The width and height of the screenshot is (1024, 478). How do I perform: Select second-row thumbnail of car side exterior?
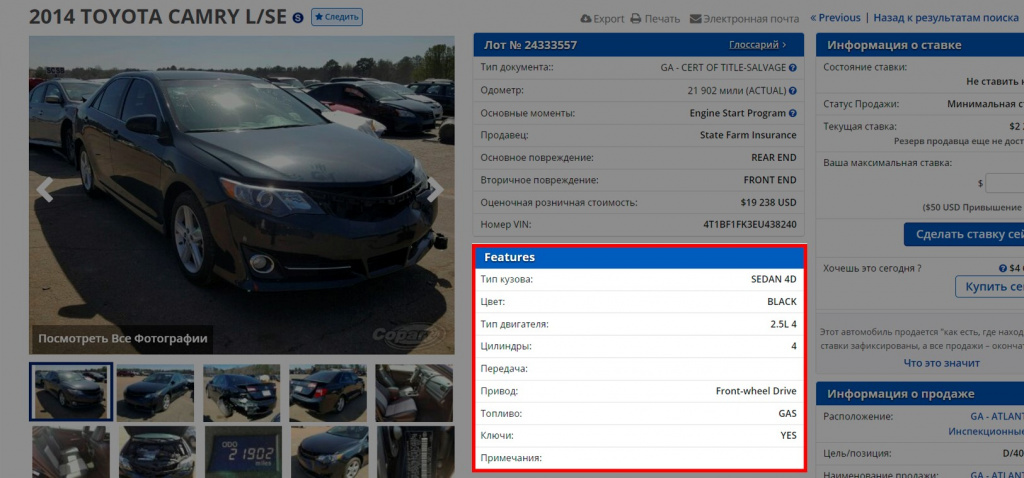329,452
